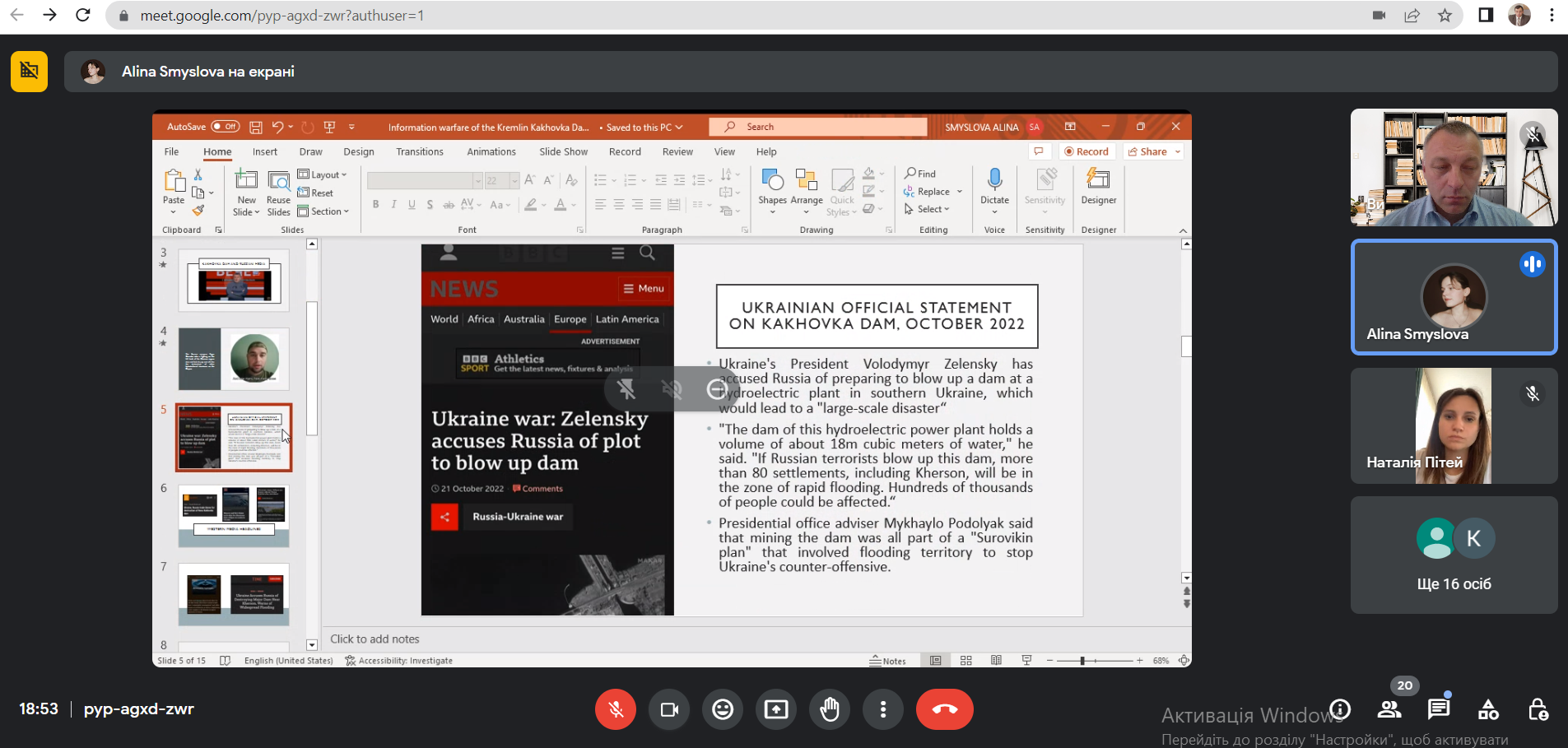Screen dimensions: 1568x748
Task: Show the participants list icon
Action: pos(1389,709)
